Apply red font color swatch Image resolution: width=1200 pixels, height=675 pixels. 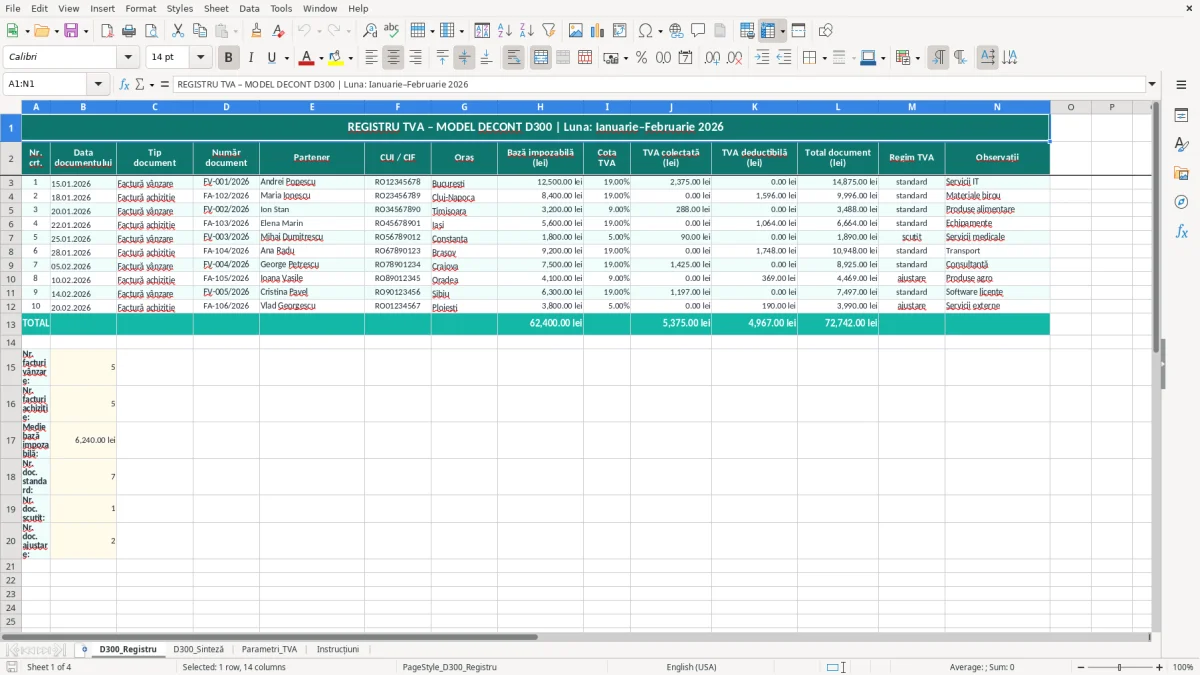[307, 58]
